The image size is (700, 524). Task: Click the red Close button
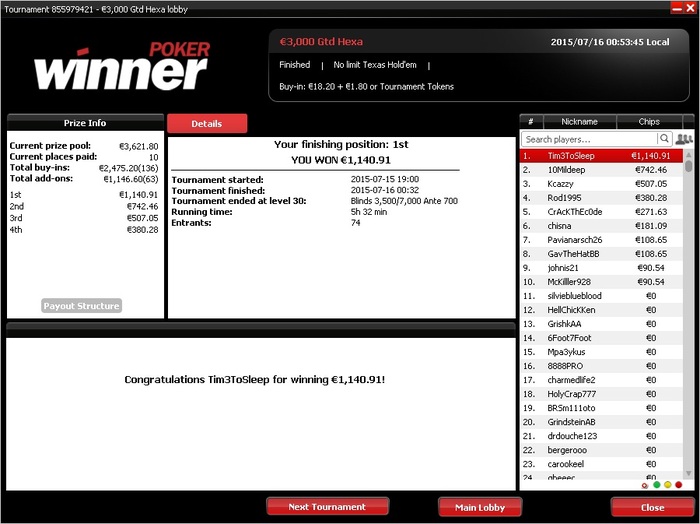click(x=652, y=507)
